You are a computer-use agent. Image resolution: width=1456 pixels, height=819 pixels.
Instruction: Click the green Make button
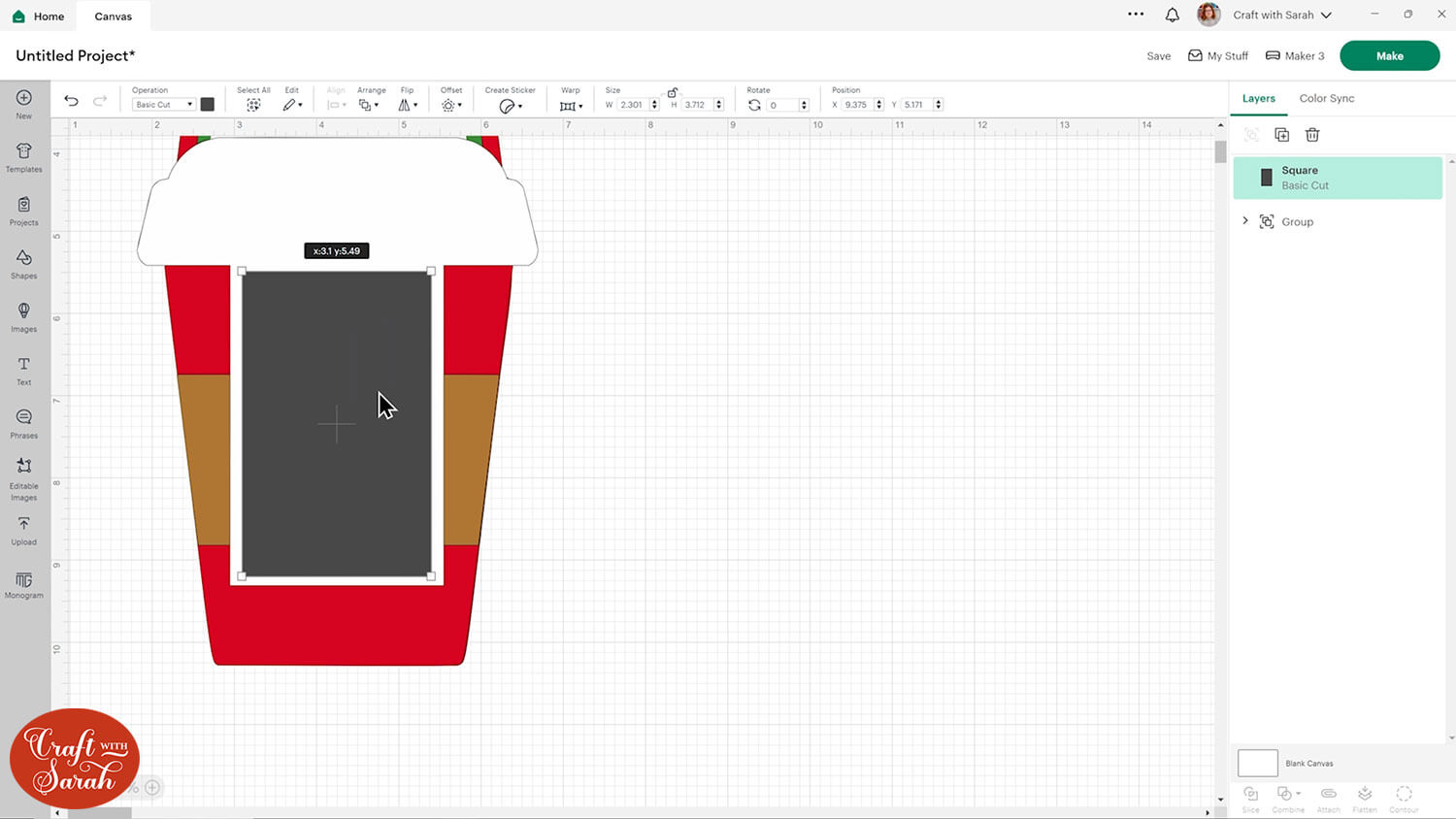1389,56
